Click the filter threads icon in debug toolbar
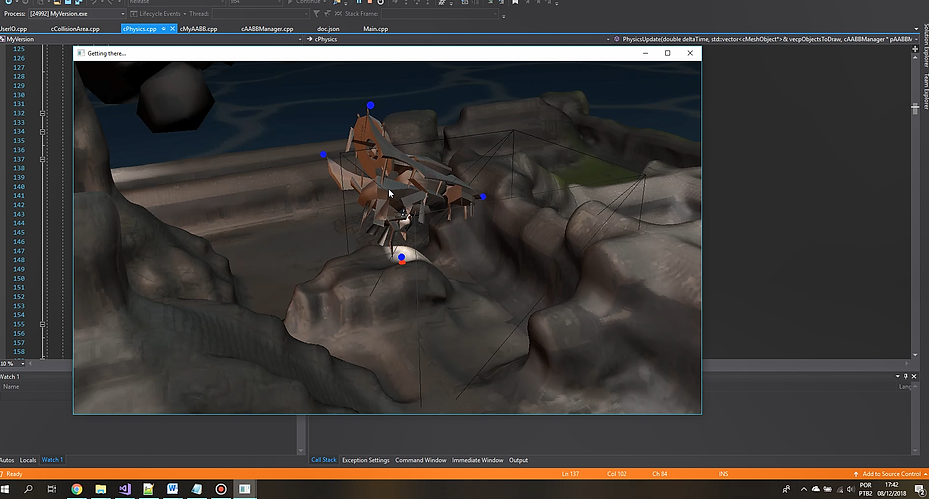 tap(316, 13)
